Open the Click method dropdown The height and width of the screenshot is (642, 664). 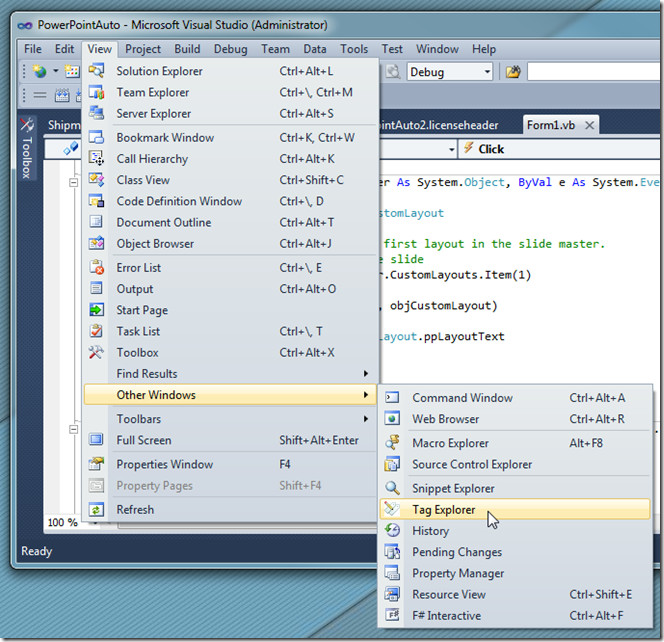pos(561,149)
